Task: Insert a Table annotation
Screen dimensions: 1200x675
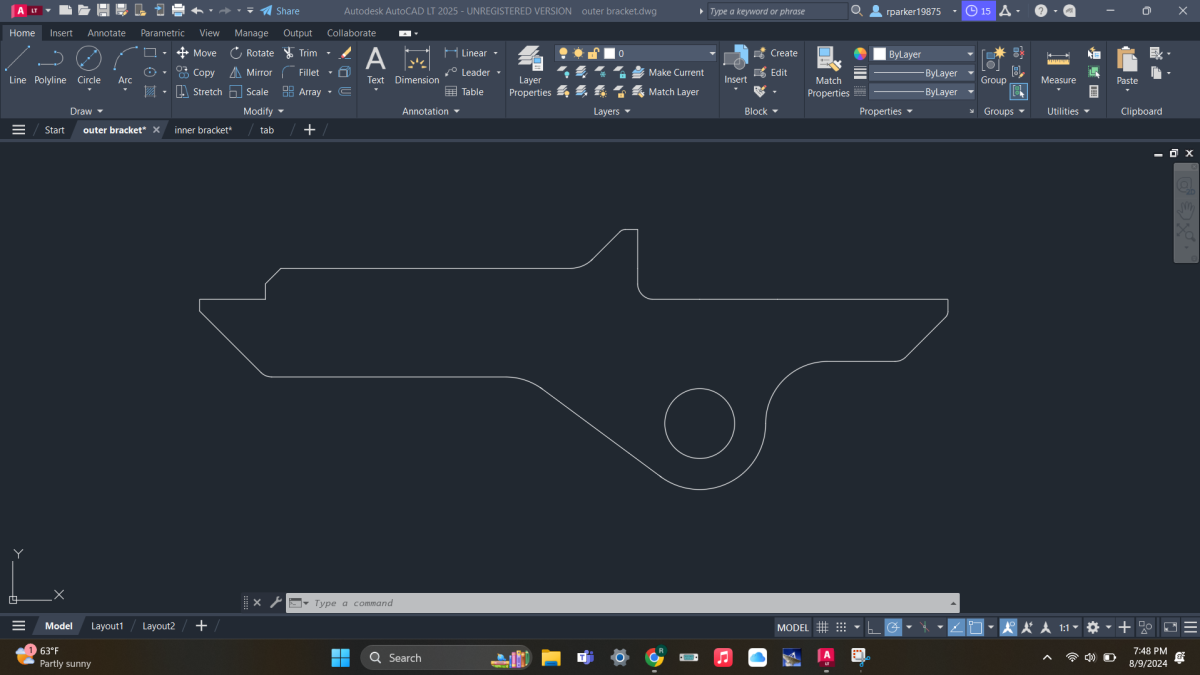Action: 464,91
